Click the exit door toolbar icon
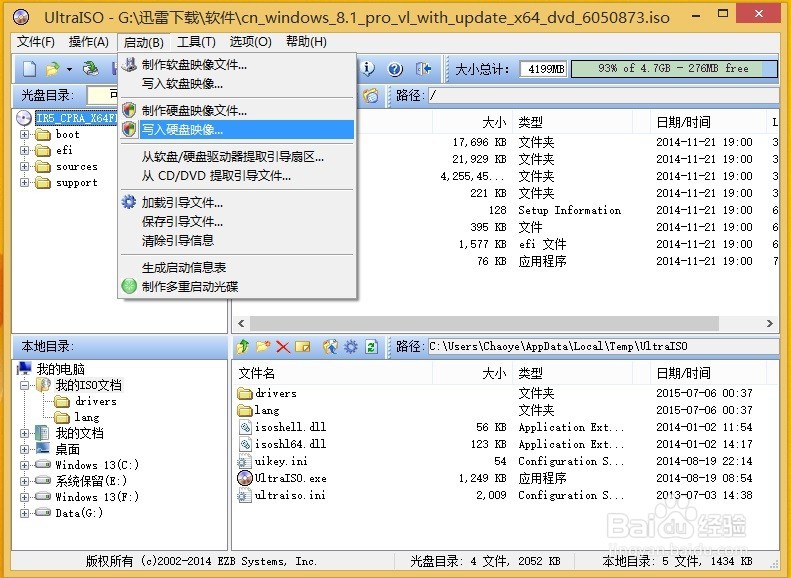The image size is (791, 578). [423, 69]
